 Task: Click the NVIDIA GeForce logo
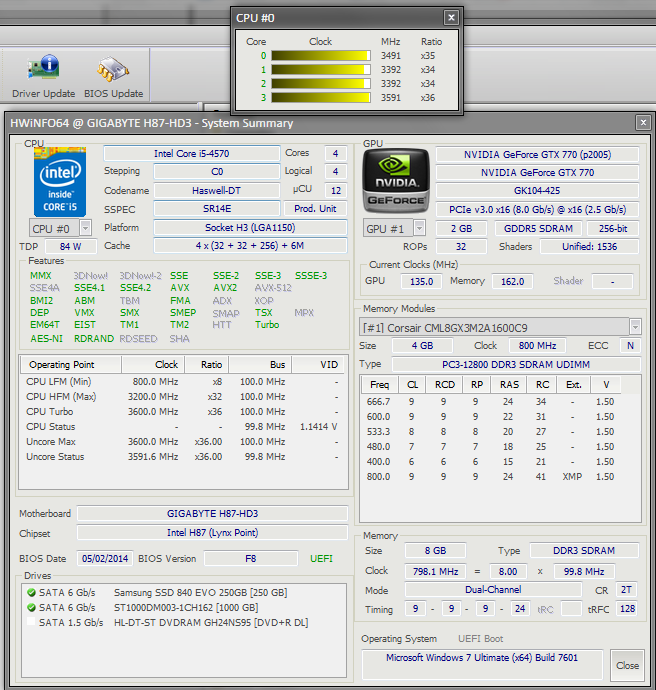[x=396, y=181]
